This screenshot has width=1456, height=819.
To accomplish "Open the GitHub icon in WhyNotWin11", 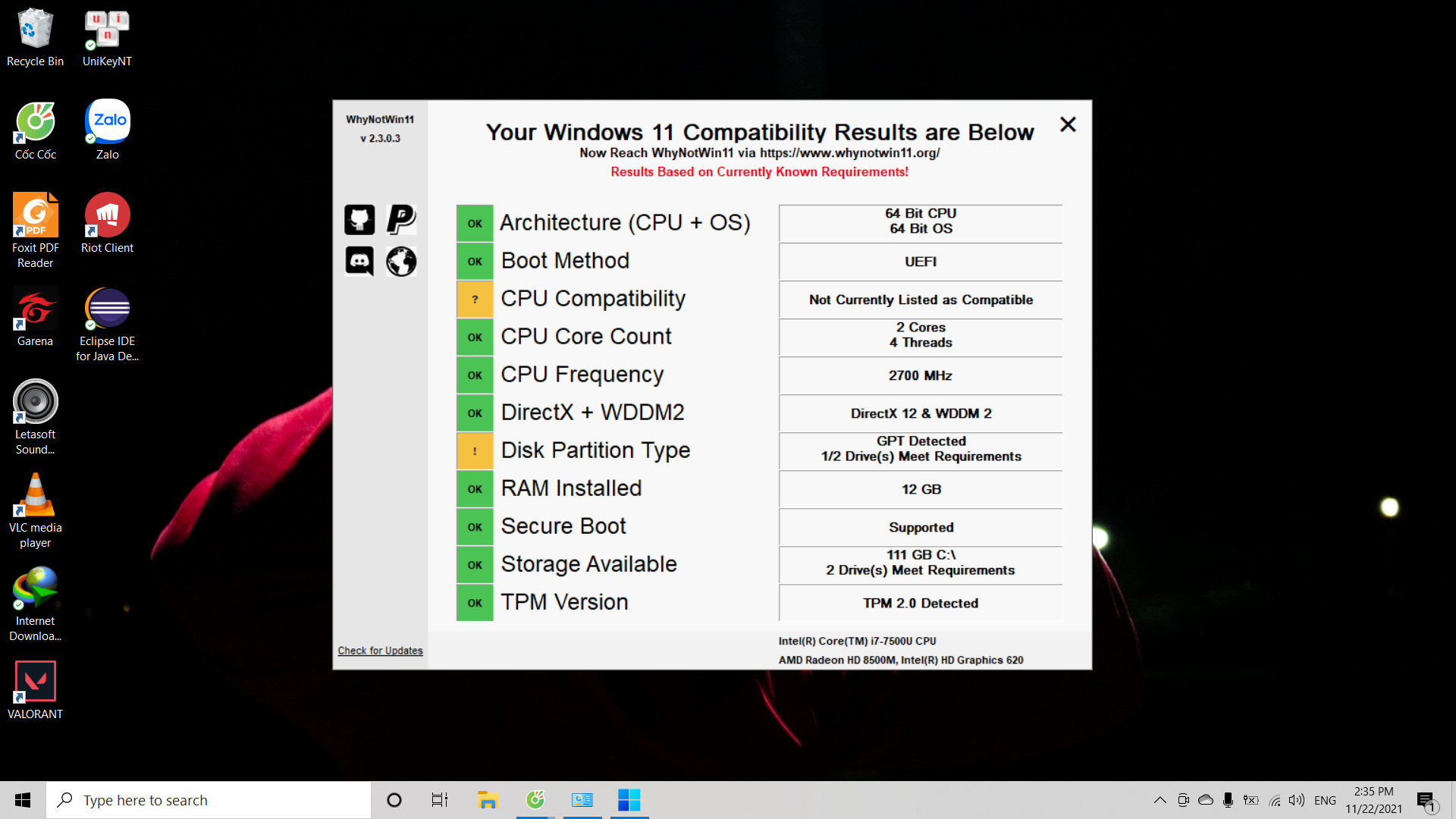I will (x=359, y=220).
